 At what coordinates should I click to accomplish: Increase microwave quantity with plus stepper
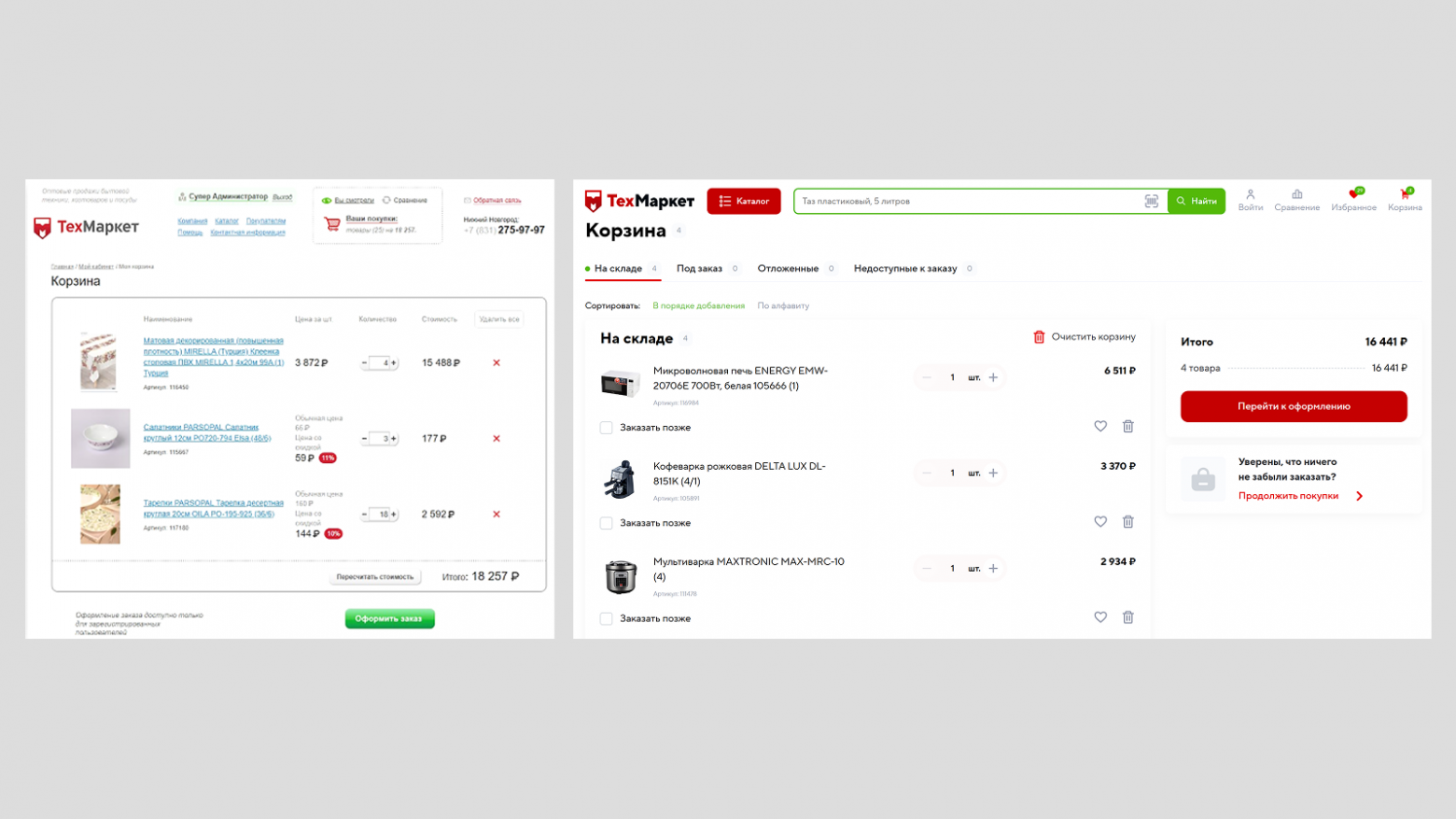click(x=993, y=377)
